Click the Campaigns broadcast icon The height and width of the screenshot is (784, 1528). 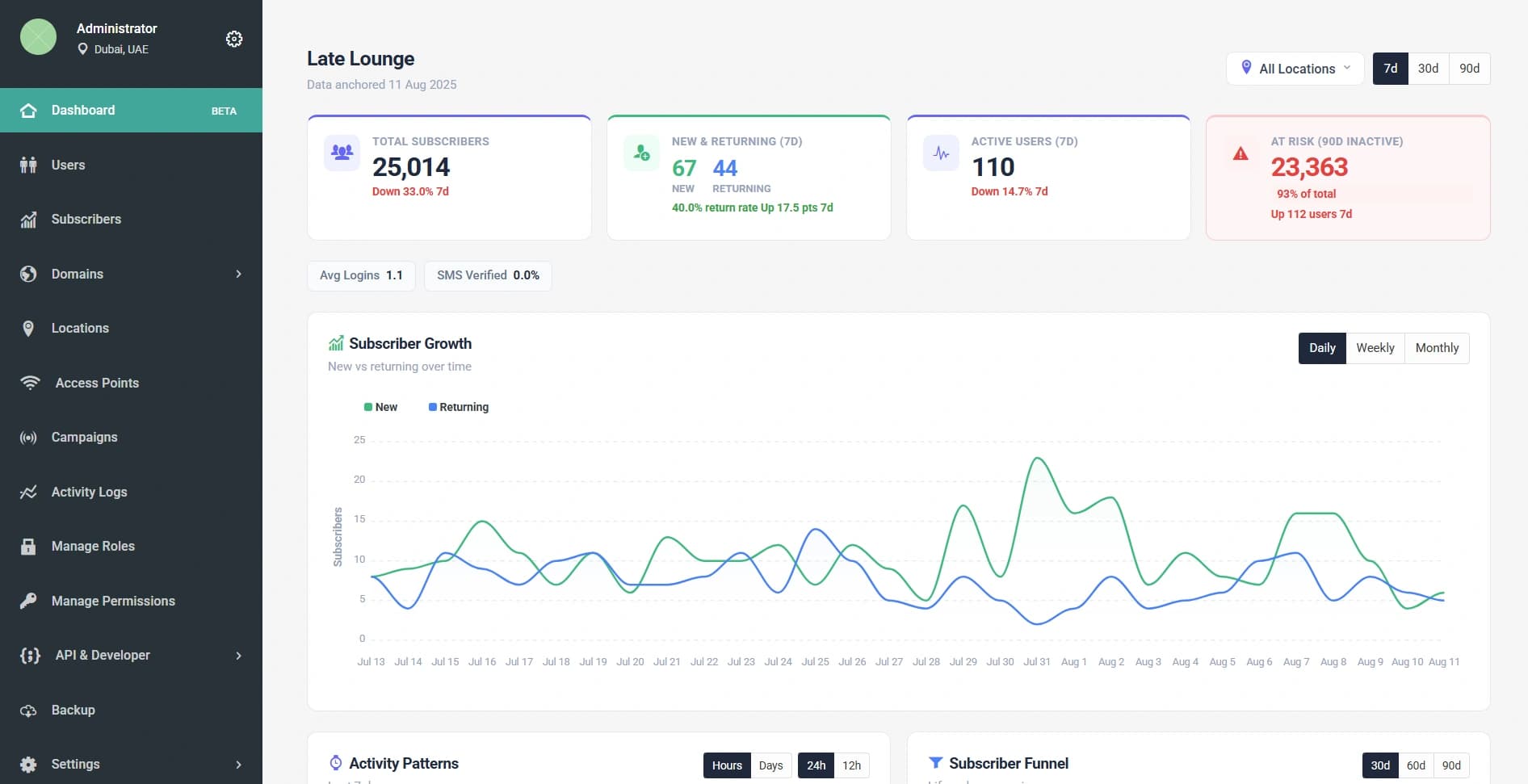[28, 438]
